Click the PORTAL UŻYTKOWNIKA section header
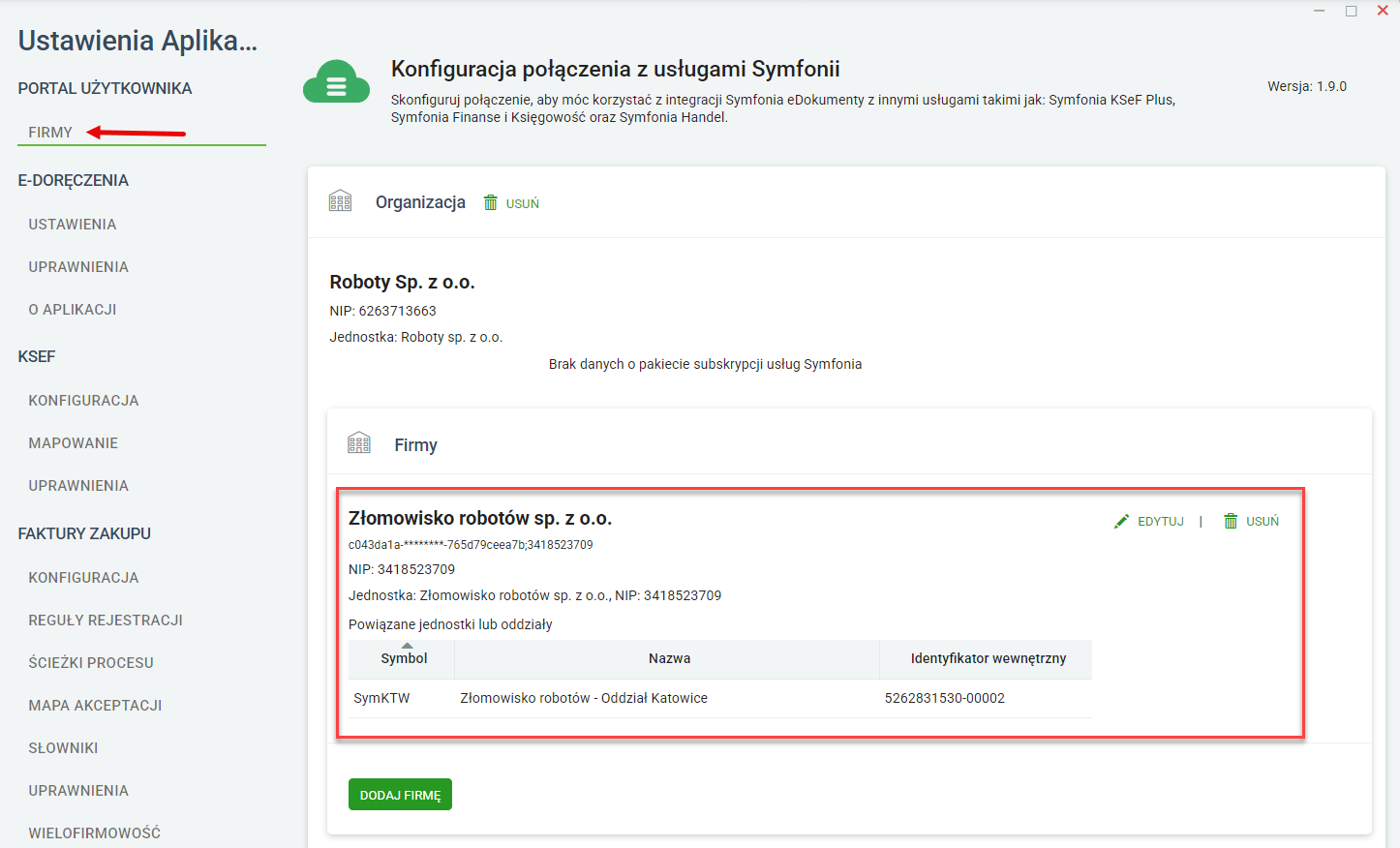The width and height of the screenshot is (1400, 848). tap(105, 88)
